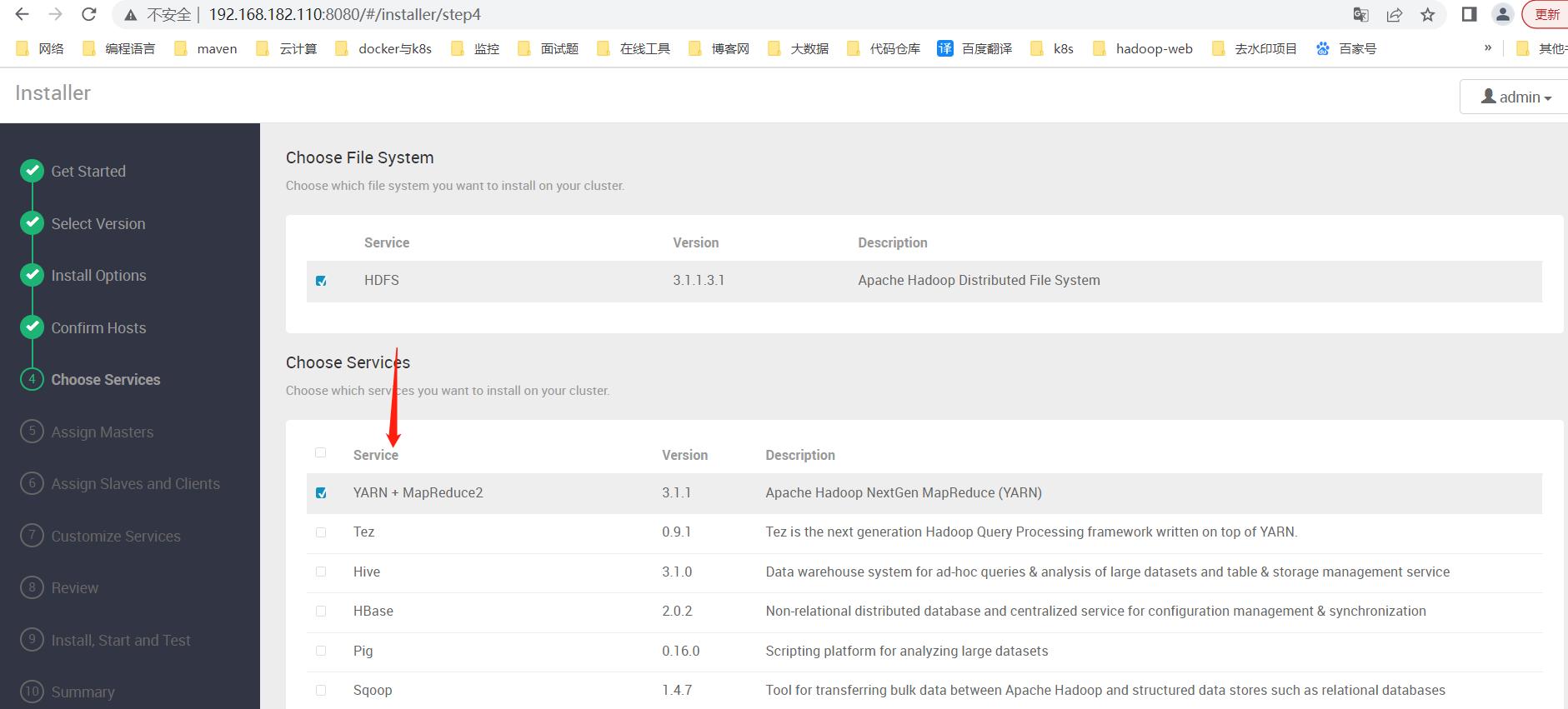The height and width of the screenshot is (709, 1568).
Task: Open the browser profile avatar icon
Action: 1502,14
